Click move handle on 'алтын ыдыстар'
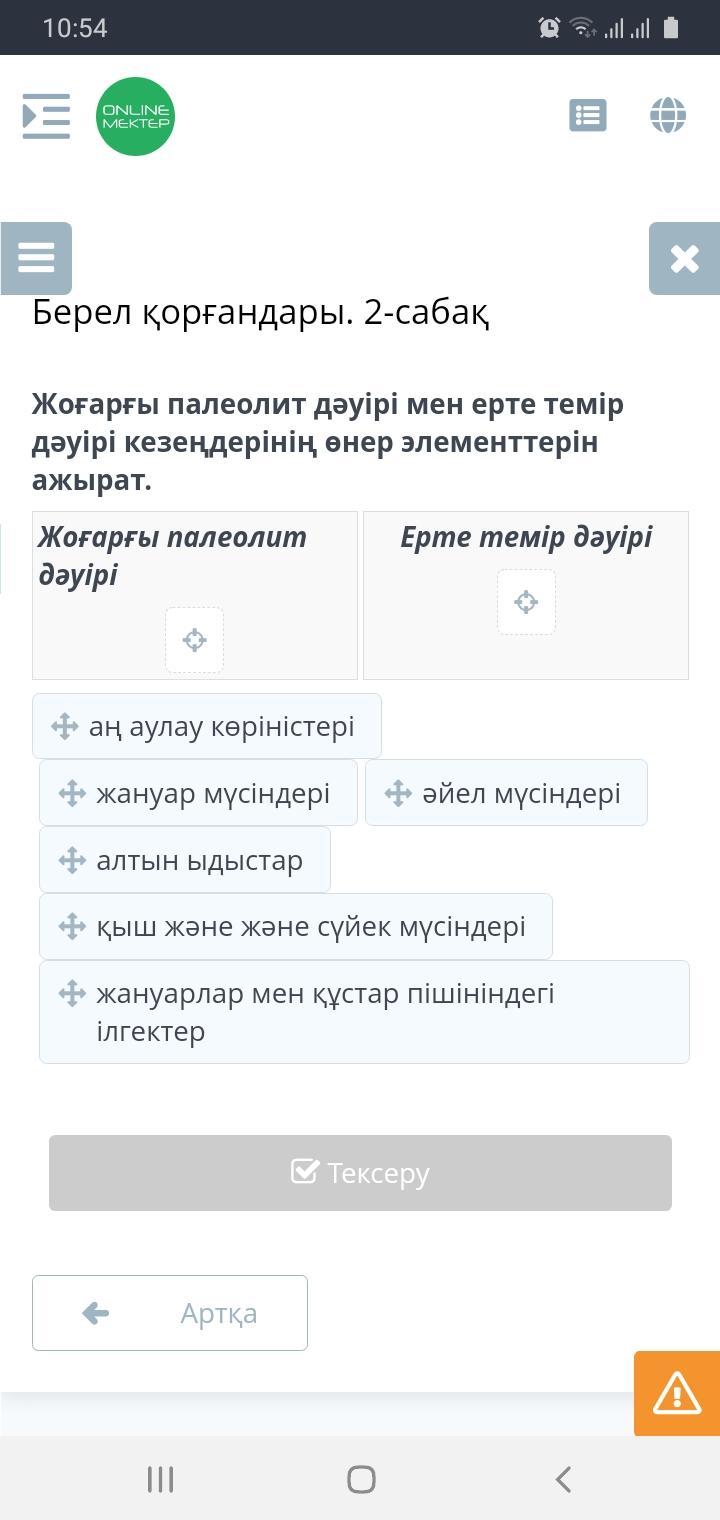Viewport: 720px width, 1520px height. (72, 860)
